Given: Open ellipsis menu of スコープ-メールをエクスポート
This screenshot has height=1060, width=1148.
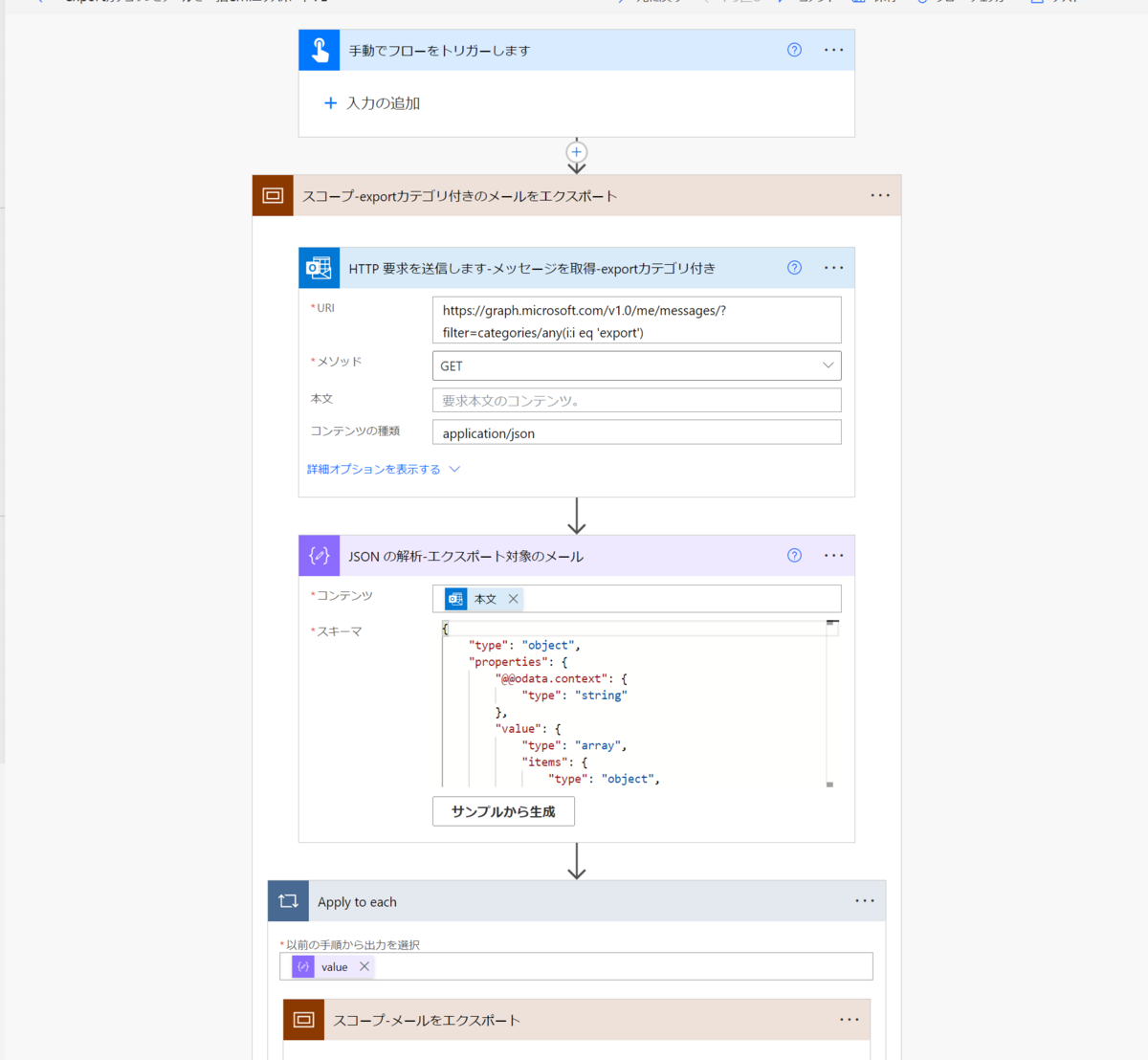Looking at the screenshot, I should pos(850,1020).
